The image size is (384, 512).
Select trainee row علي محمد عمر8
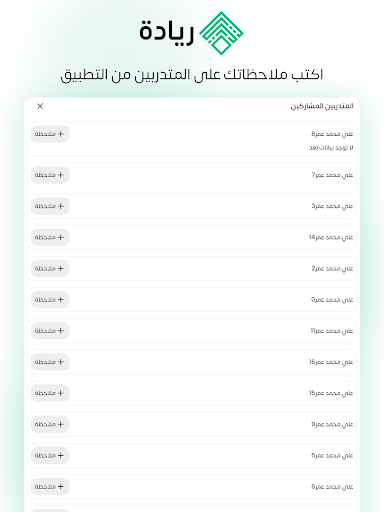pyautogui.click(x=192, y=139)
